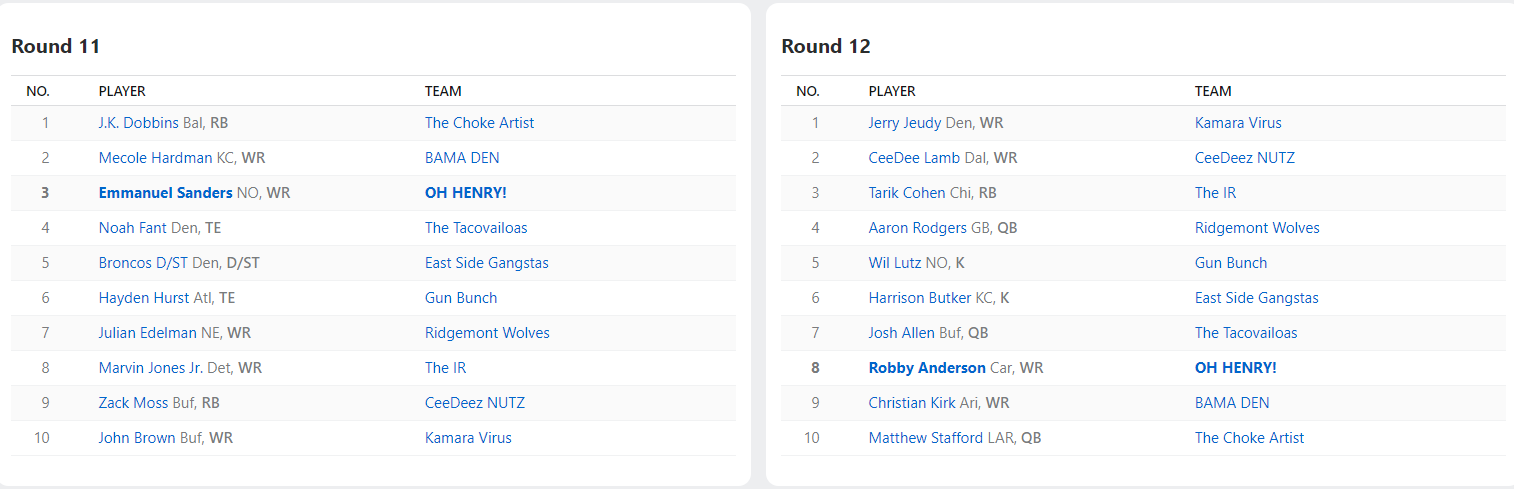The height and width of the screenshot is (489, 1514).
Task: Open Matthew Stafford player page
Action: 925,438
